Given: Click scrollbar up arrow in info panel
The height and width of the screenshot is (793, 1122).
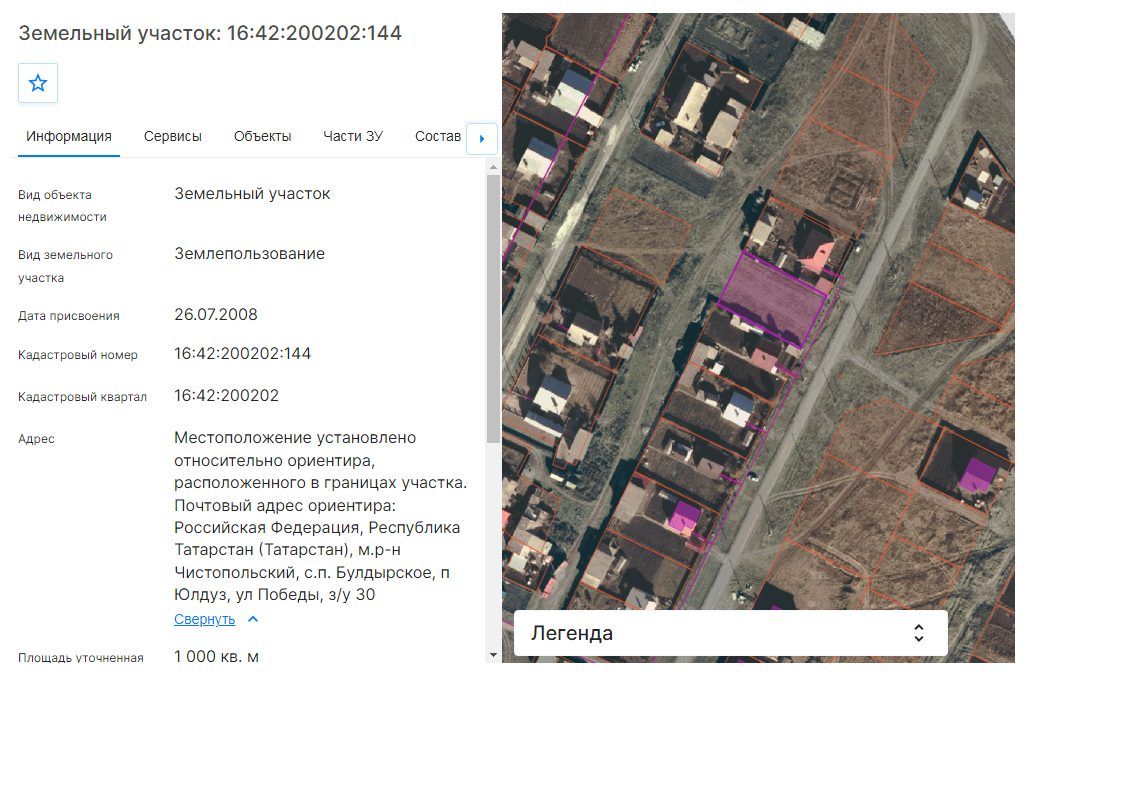Looking at the screenshot, I should coord(493,167).
